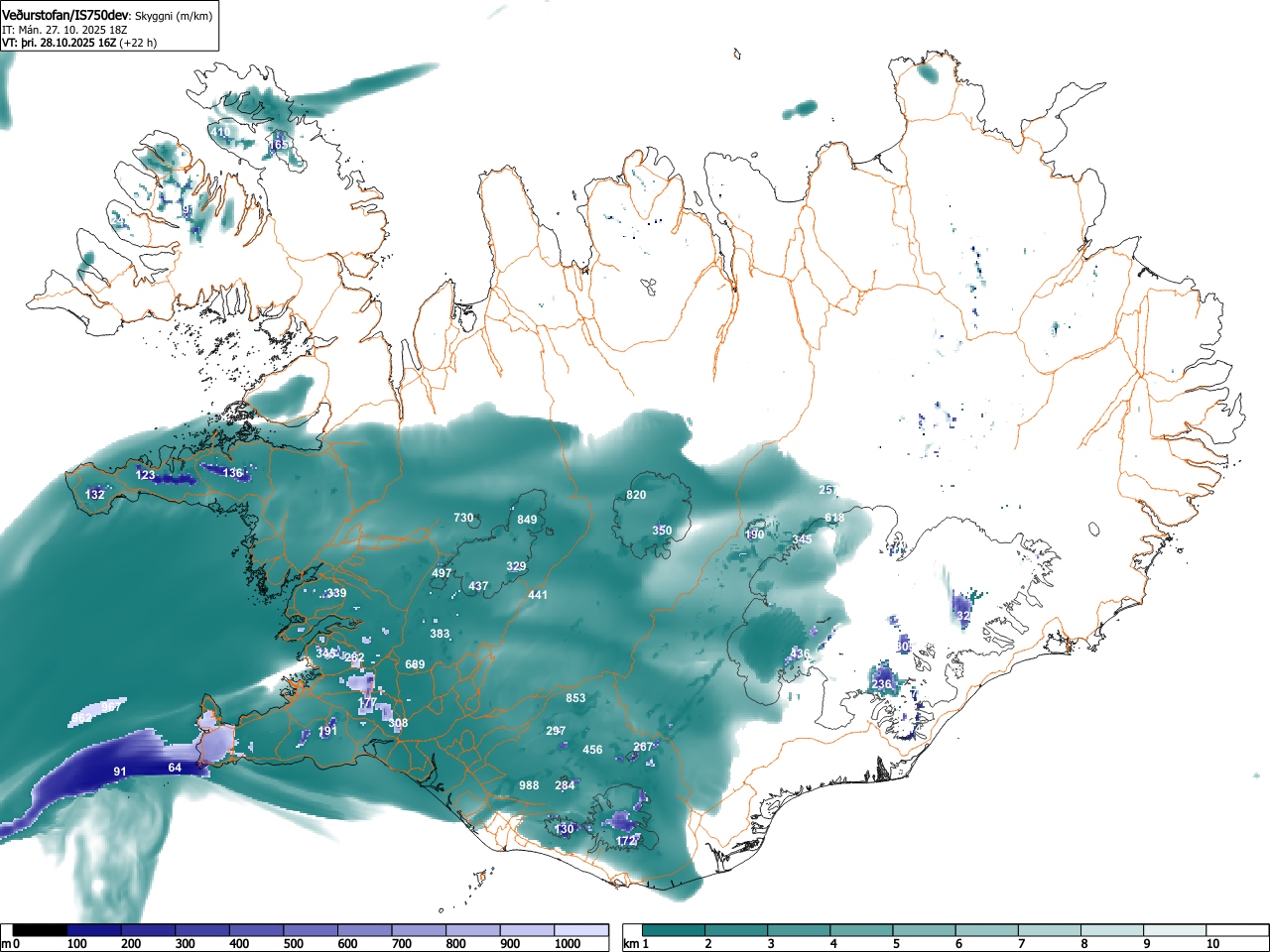Click visibility value '410' in the Westfjords
1270x952 pixels.
coord(220,132)
